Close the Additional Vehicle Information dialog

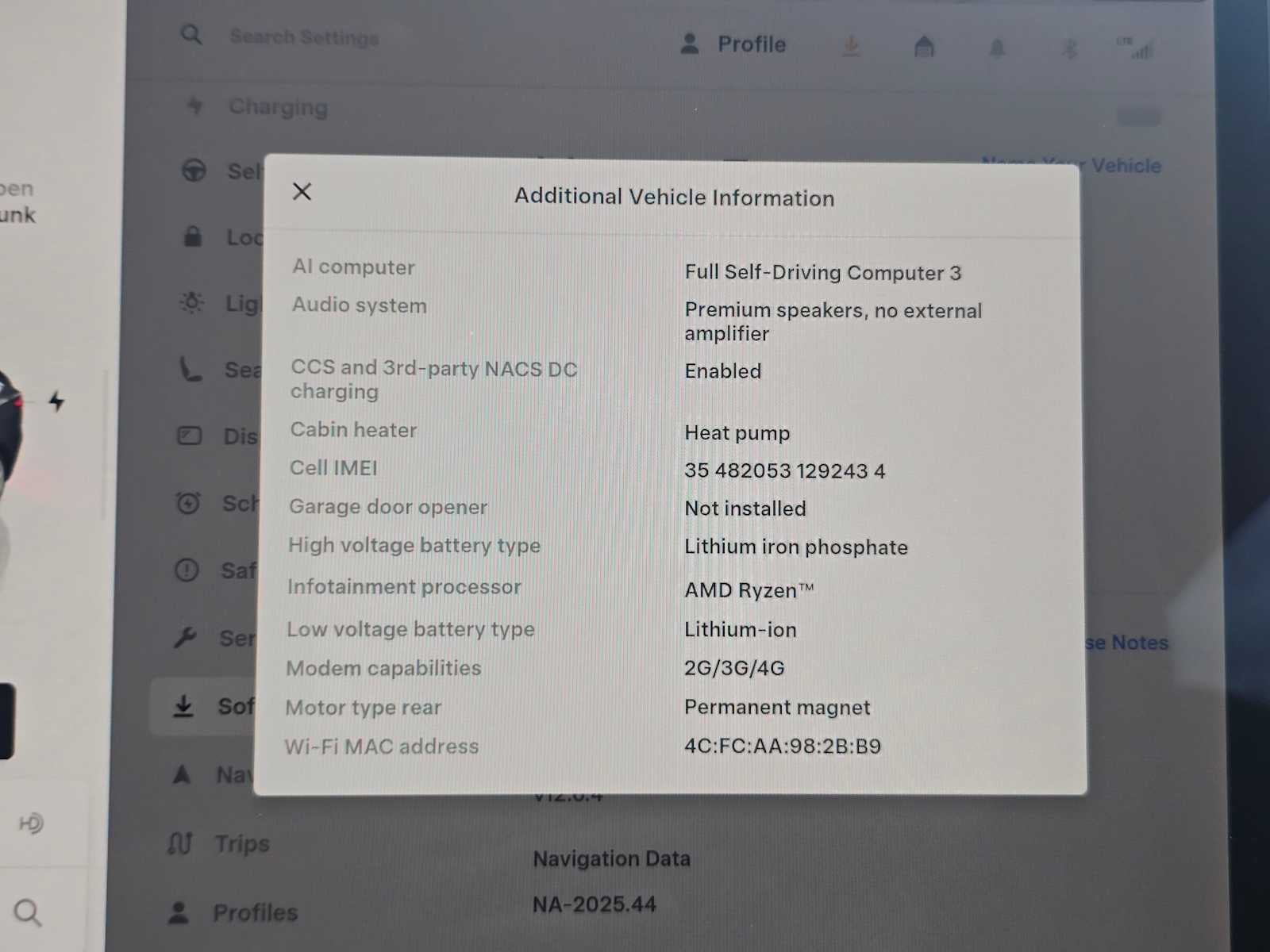302,192
